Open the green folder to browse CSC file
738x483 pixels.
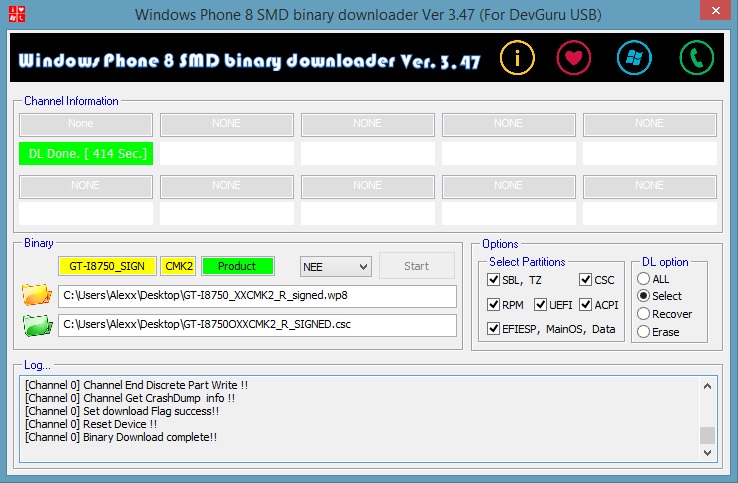(x=37, y=325)
